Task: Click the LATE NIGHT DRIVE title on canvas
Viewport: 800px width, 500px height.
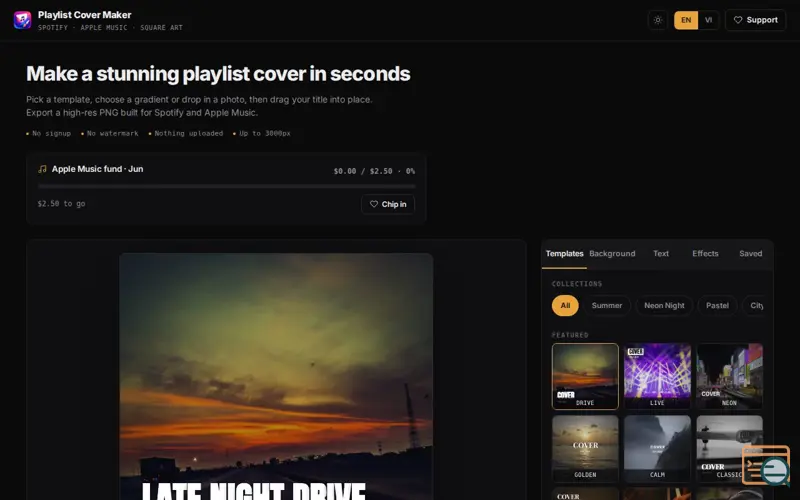Action: coord(254,491)
